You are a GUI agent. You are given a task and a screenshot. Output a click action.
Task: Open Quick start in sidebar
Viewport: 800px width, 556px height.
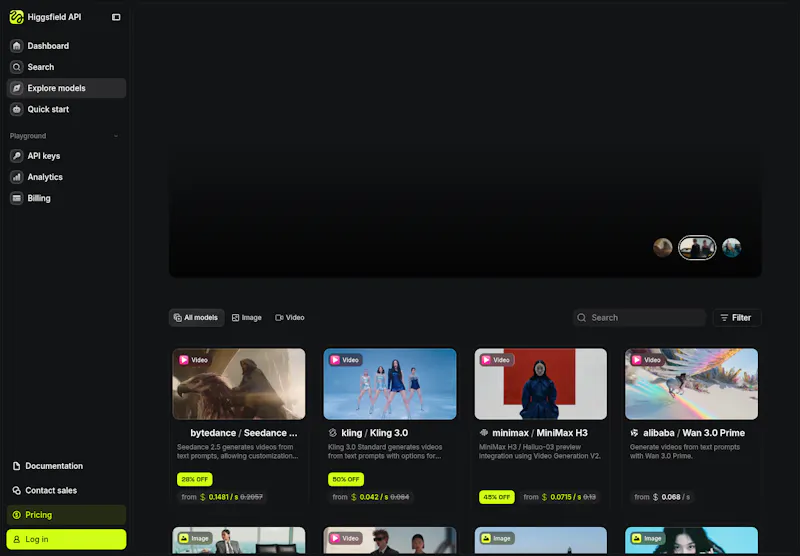tap(66, 109)
